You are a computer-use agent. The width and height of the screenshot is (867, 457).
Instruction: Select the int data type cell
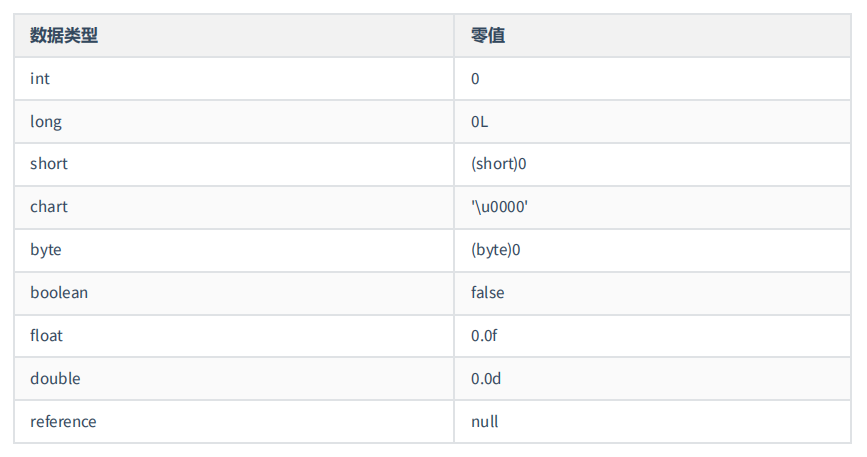234,78
